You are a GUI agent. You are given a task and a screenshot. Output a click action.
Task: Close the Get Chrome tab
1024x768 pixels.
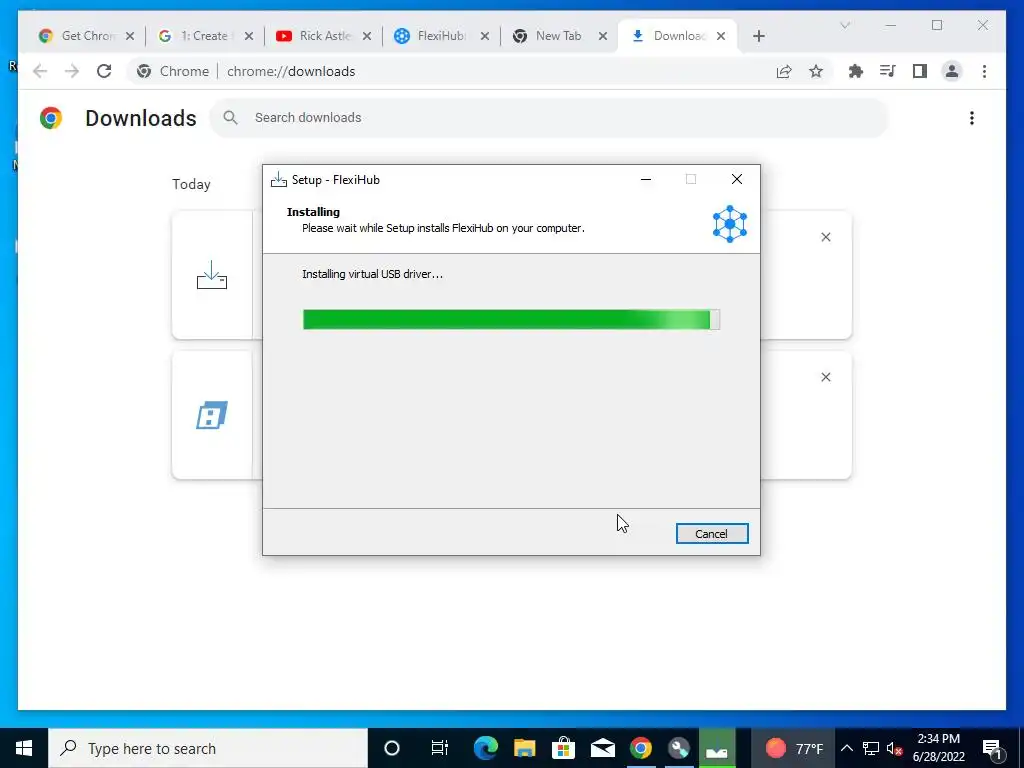[130, 37]
